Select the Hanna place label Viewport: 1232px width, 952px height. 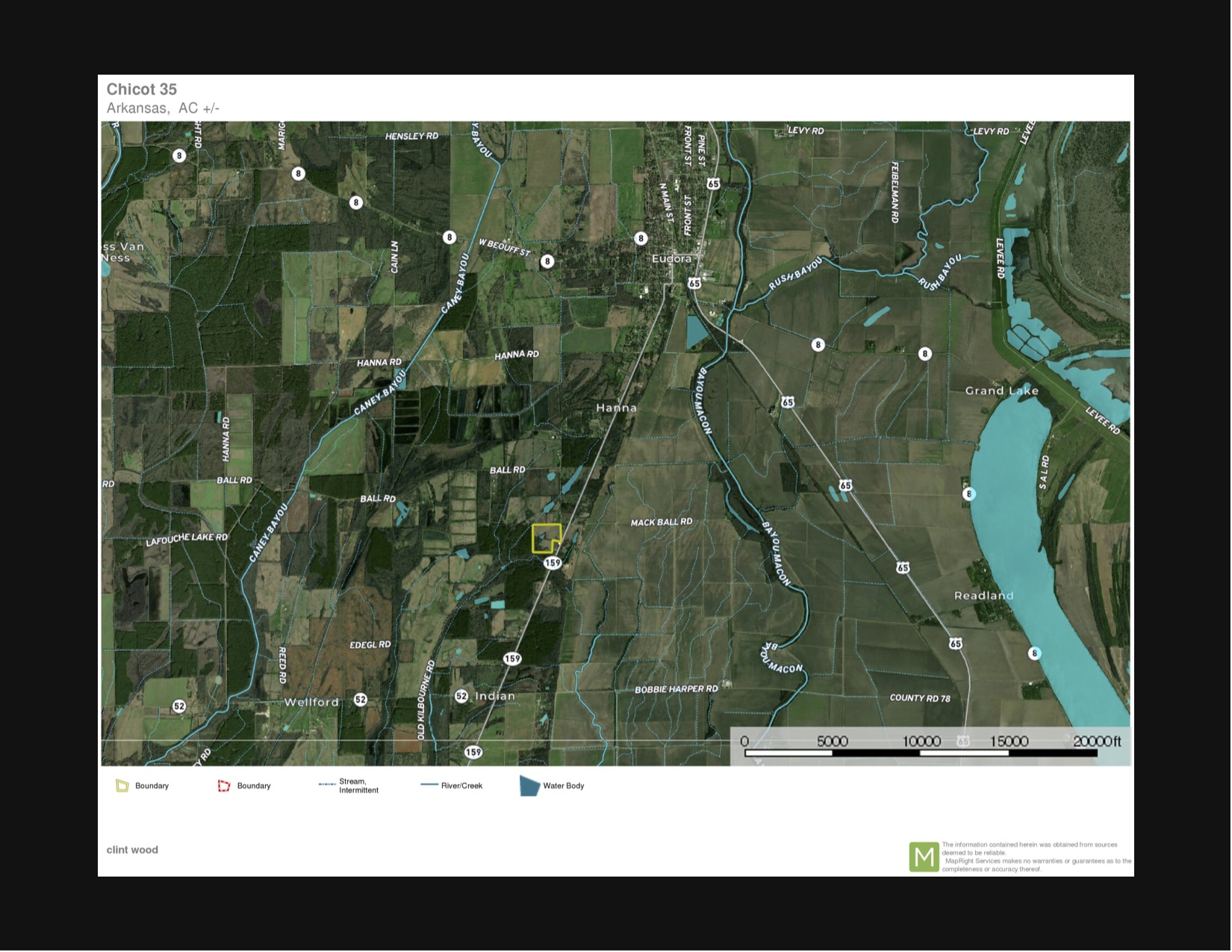point(616,408)
